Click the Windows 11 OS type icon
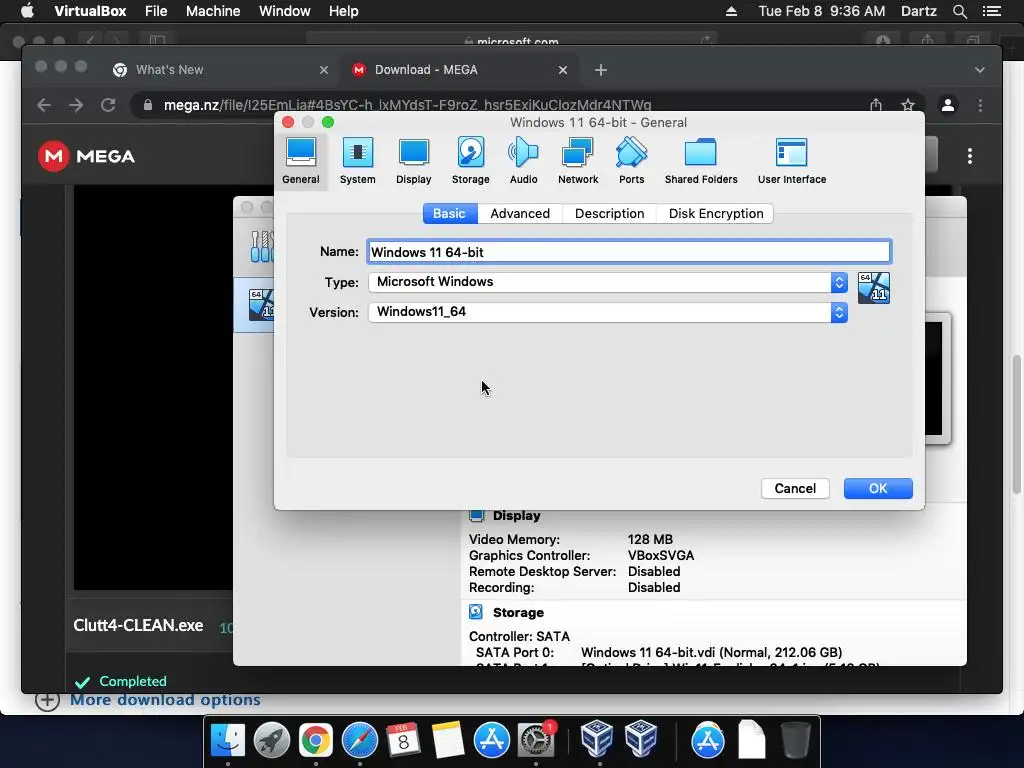This screenshot has height=768, width=1024. 873,287
